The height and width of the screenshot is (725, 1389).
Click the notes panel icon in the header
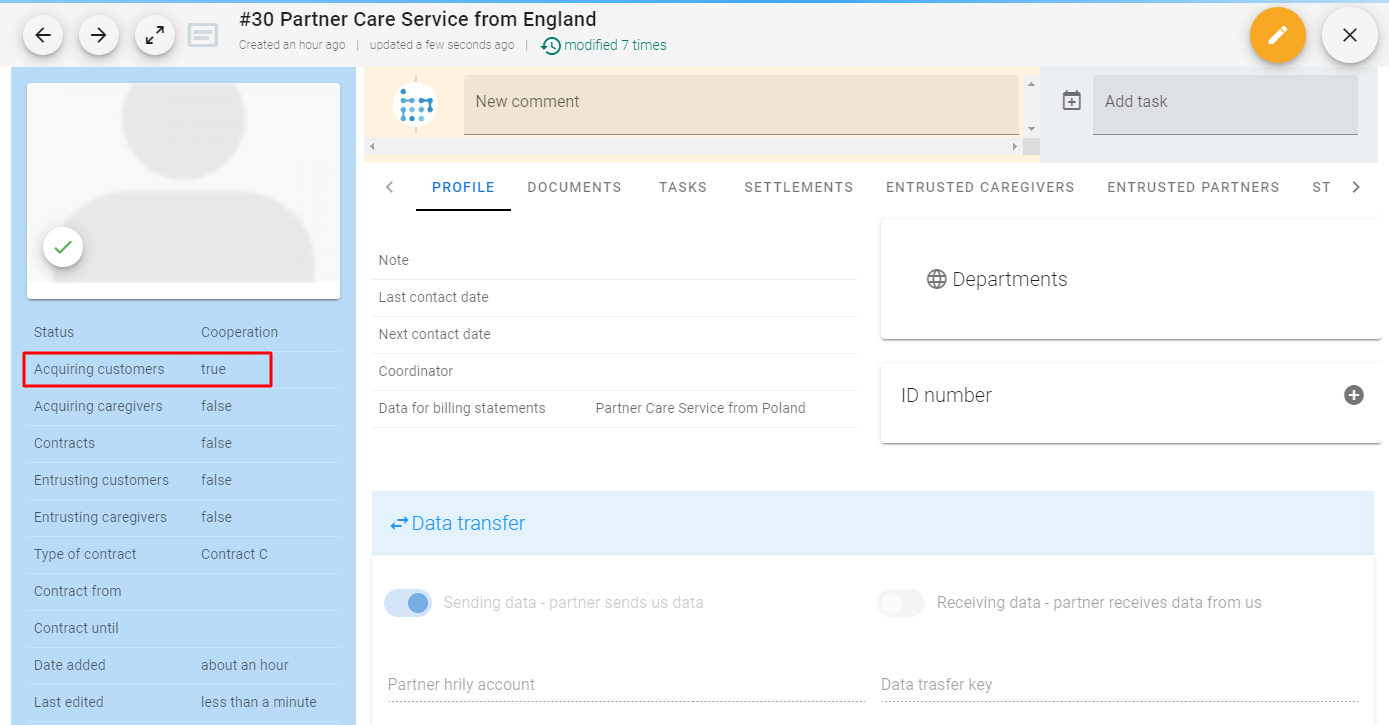tap(203, 34)
